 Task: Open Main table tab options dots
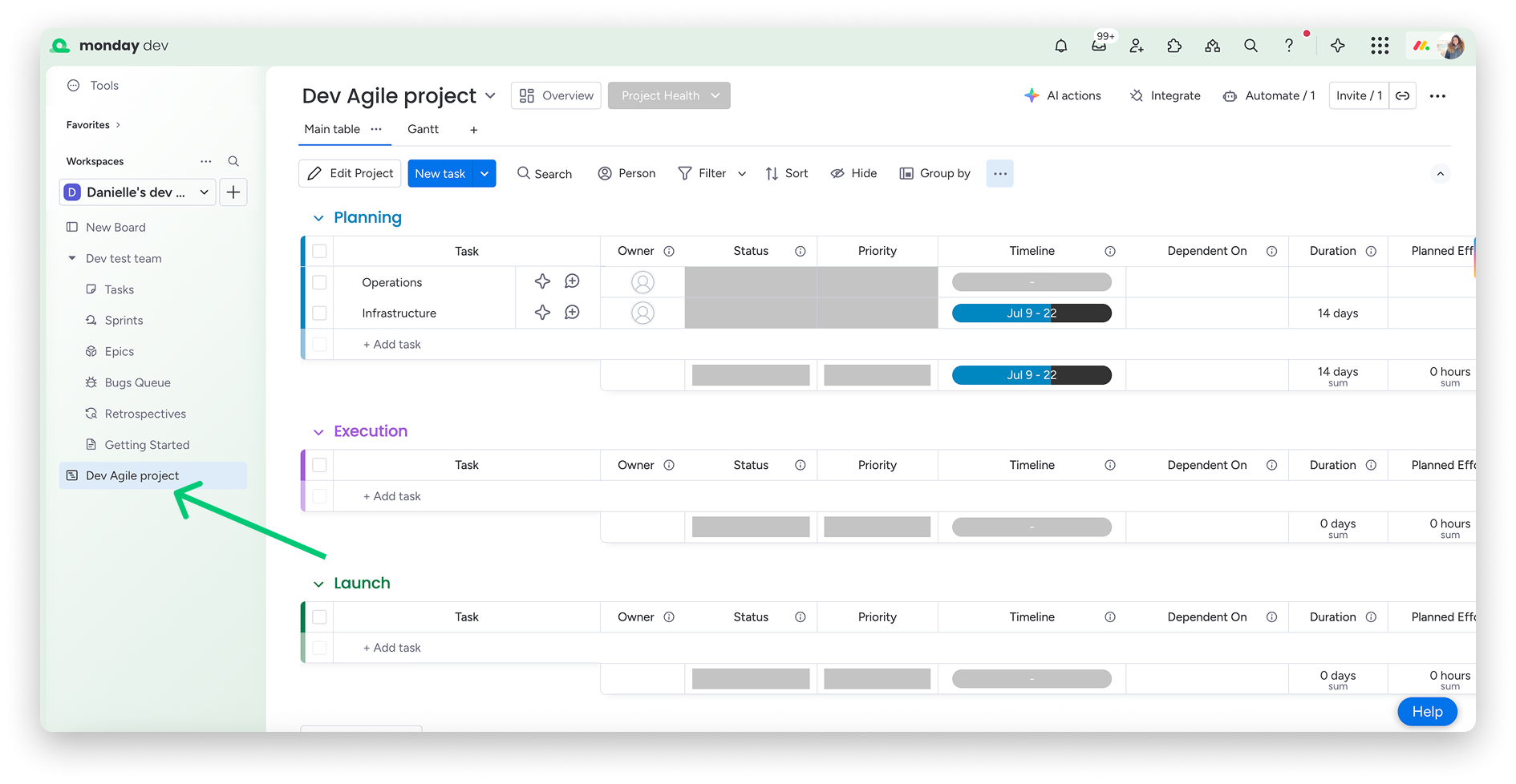pyautogui.click(x=376, y=129)
